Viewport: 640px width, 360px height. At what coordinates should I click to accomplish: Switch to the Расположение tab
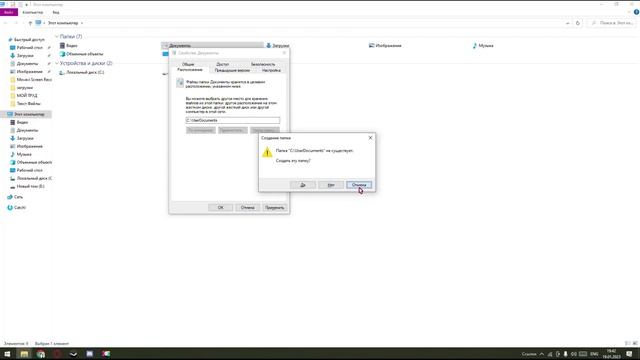(x=190, y=70)
